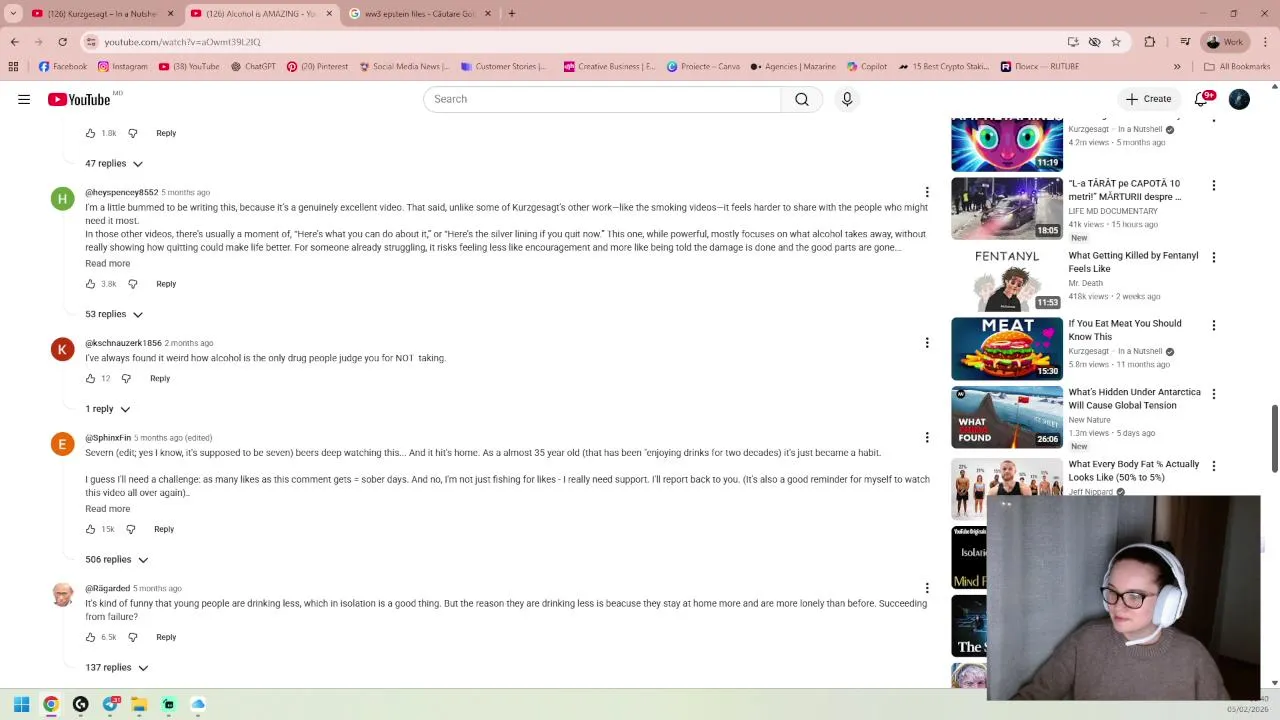This screenshot has height=720, width=1280.
Task: Open Copilot bookmark
Action: 867,67
